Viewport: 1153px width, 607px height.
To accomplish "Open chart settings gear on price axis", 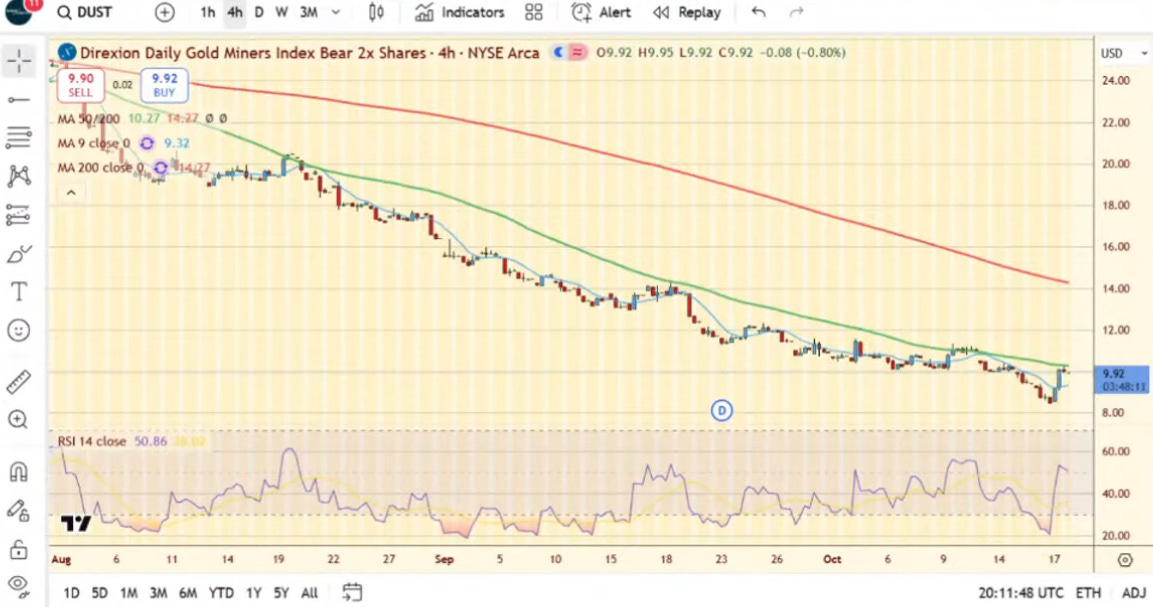I will (1125, 560).
